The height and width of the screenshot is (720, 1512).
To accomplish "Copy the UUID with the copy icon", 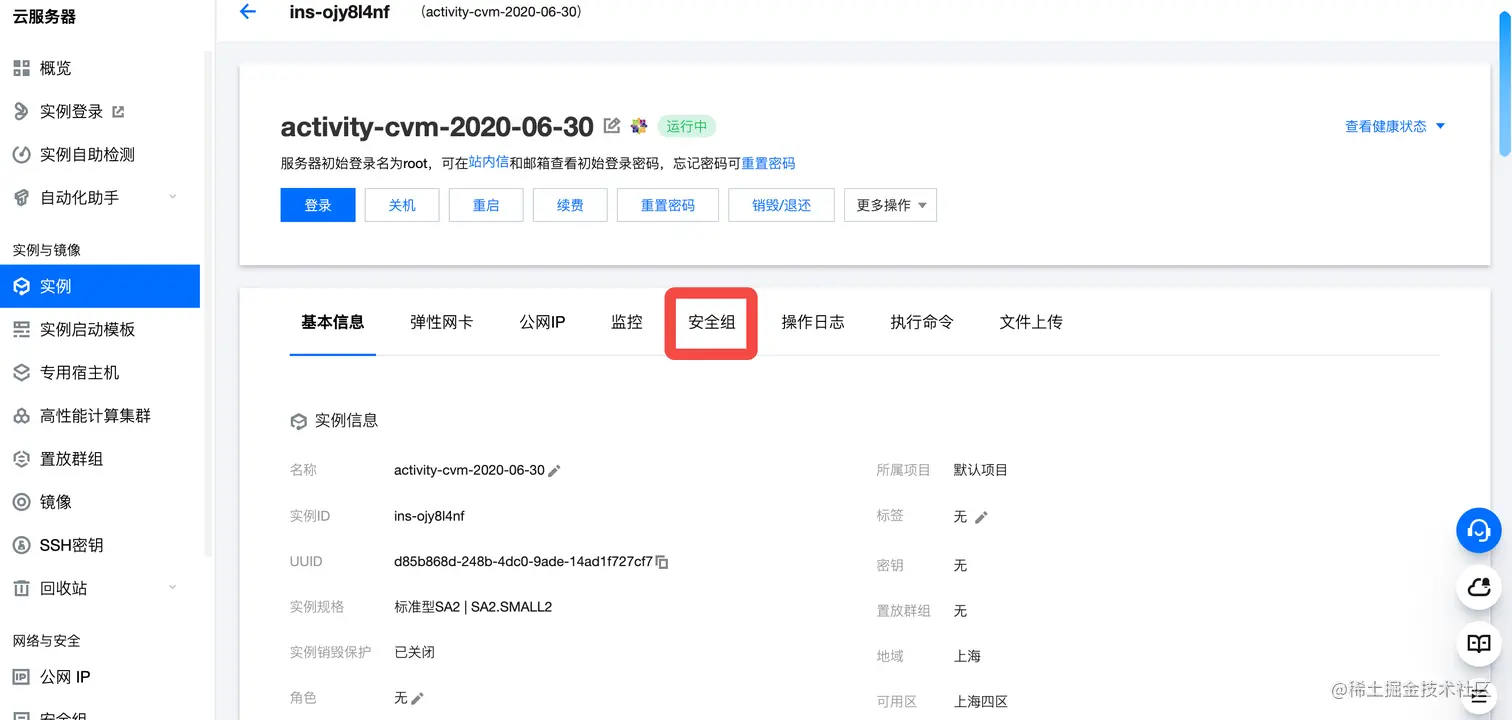I will point(662,562).
